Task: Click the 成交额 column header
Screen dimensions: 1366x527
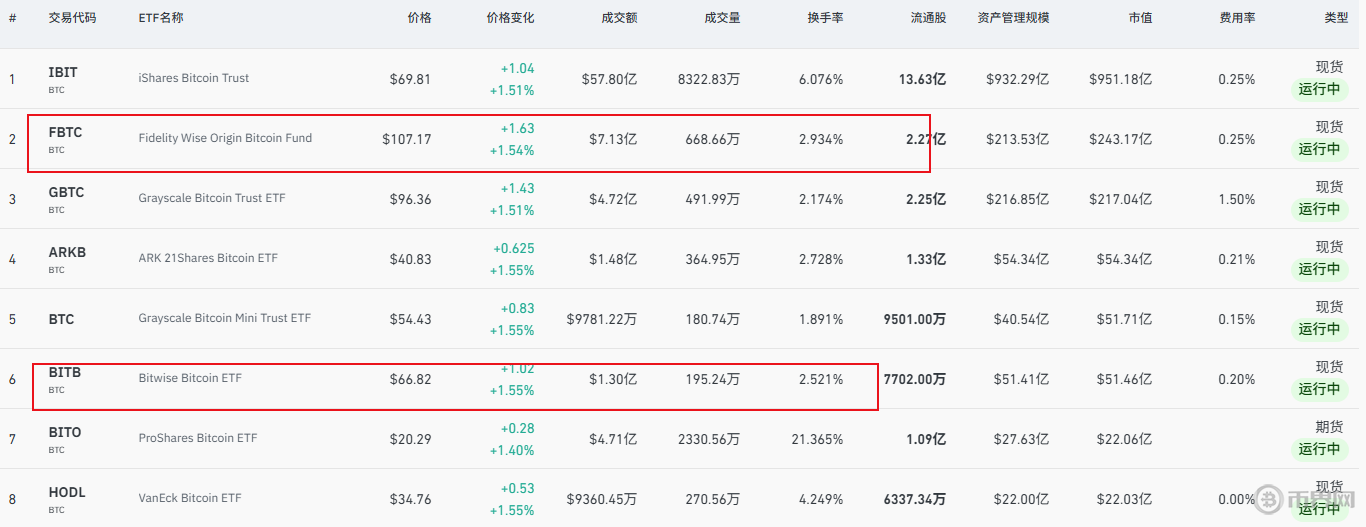Action: 619,18
